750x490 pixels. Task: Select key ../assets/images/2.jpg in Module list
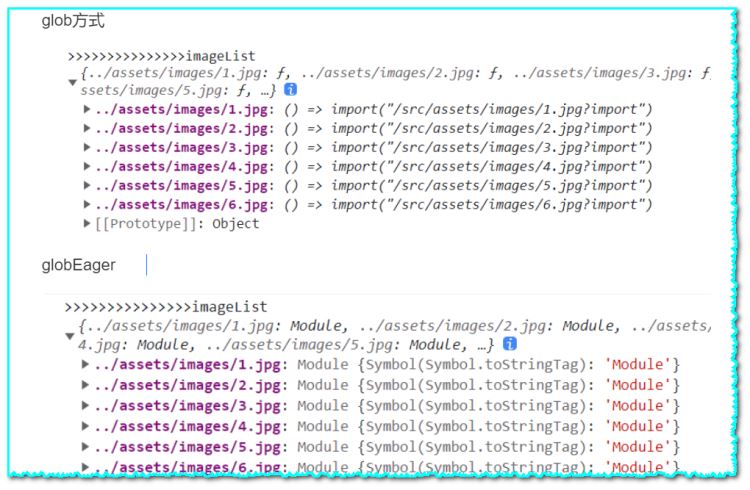pyautogui.click(x=188, y=386)
